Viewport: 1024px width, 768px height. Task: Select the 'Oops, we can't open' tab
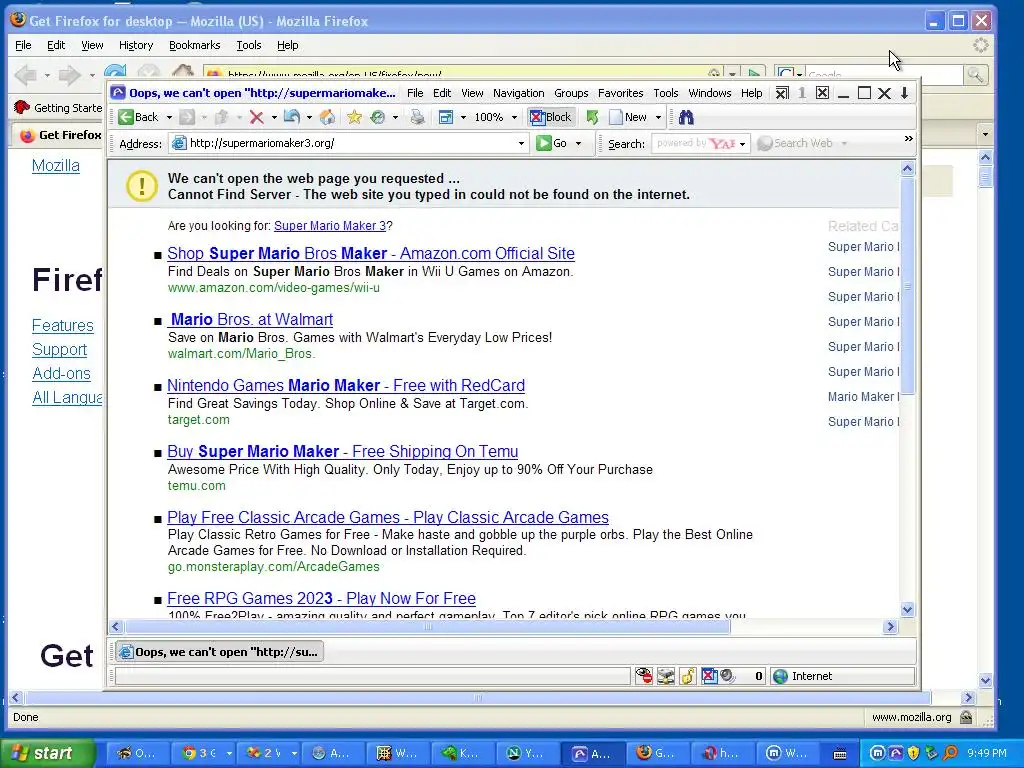[219, 652]
